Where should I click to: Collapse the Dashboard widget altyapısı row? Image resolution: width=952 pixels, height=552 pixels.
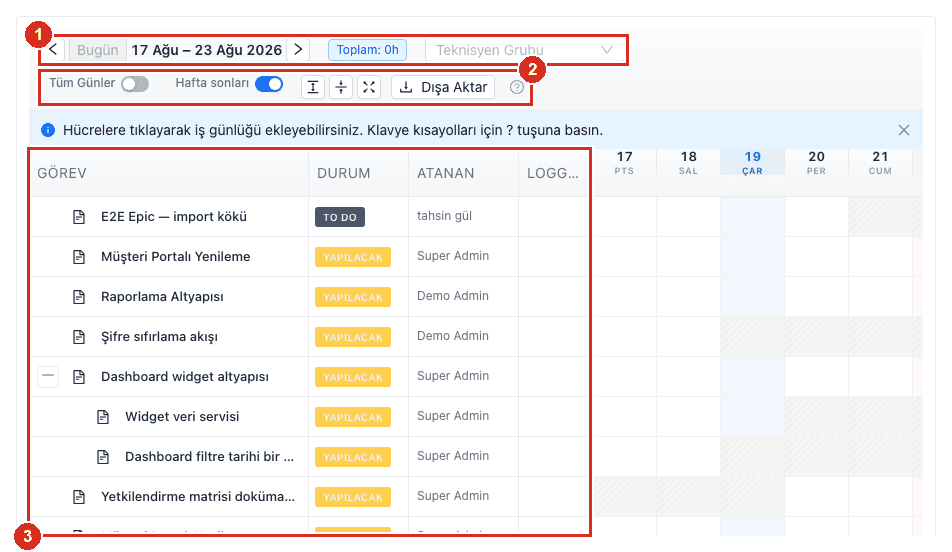[x=48, y=377]
